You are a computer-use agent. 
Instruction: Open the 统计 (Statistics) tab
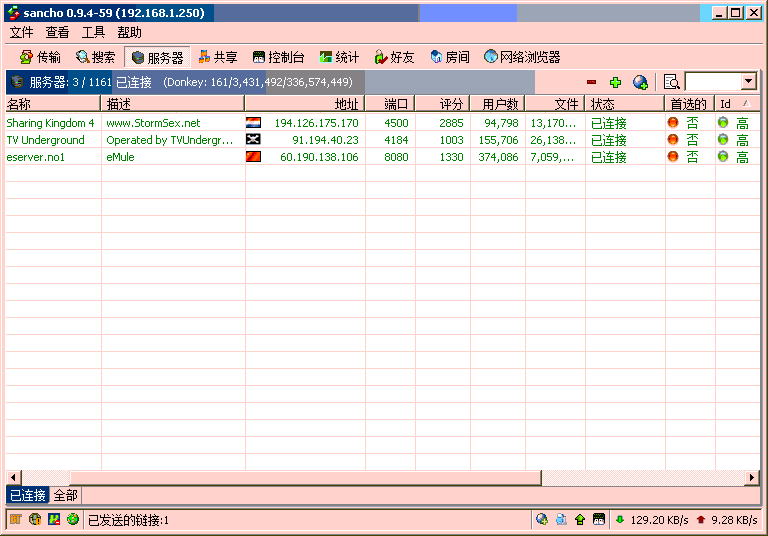pyautogui.click(x=339, y=57)
